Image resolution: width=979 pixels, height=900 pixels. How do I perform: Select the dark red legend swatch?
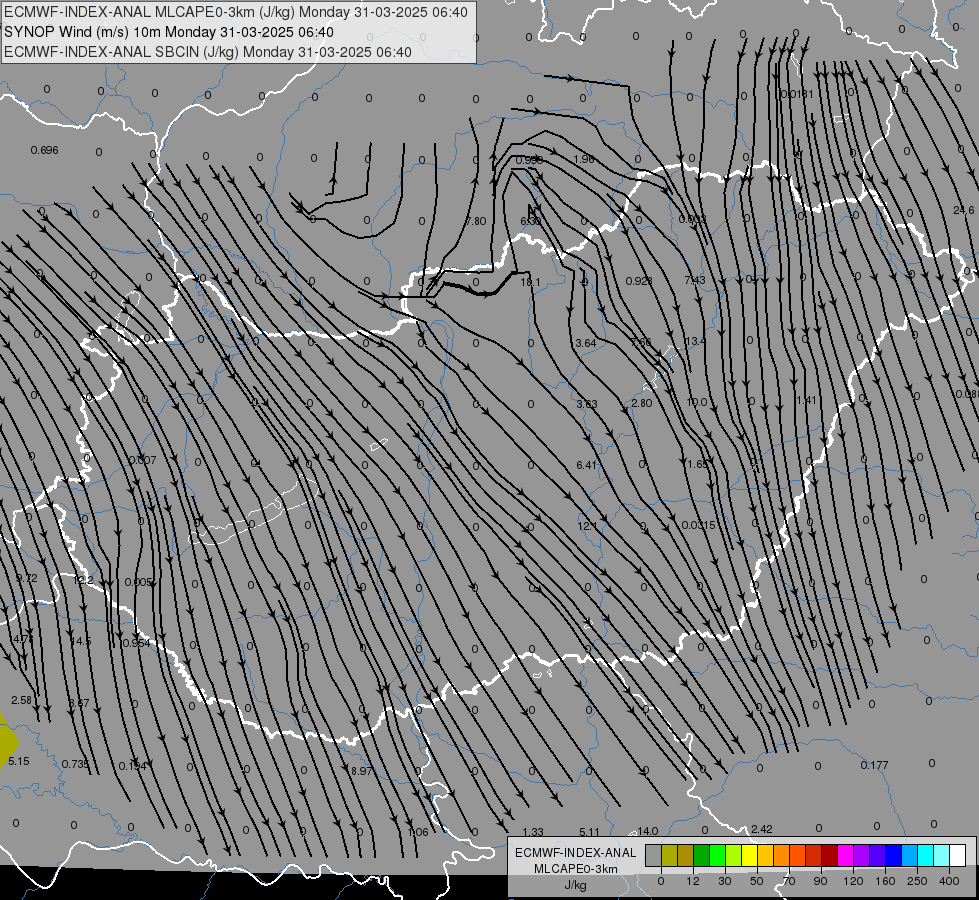pyautogui.click(x=829, y=855)
